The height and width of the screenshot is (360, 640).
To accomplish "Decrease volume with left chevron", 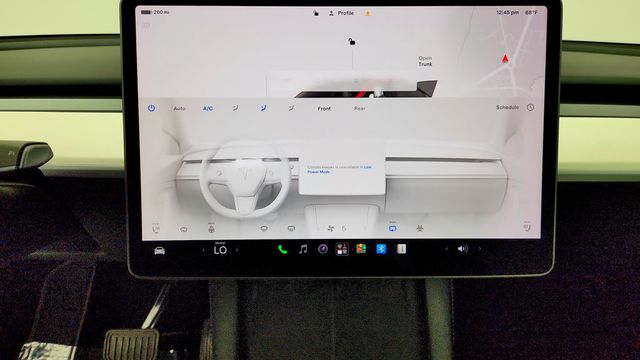I will [x=446, y=249].
